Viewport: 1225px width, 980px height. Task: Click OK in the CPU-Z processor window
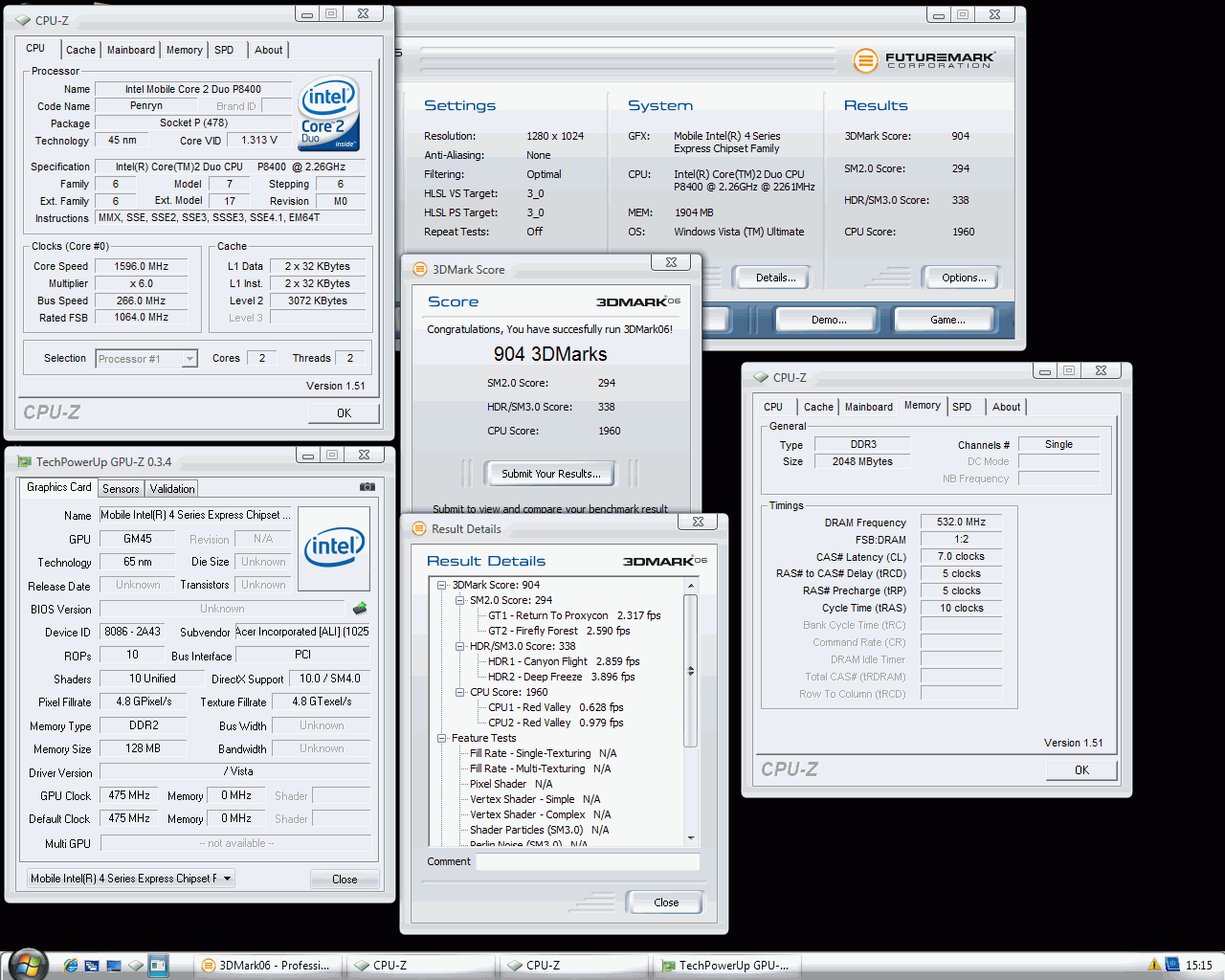point(344,413)
